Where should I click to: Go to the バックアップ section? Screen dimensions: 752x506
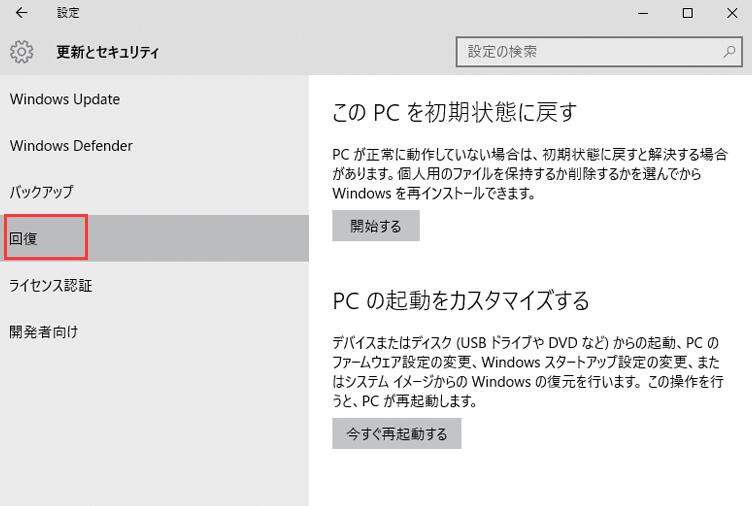pyautogui.click(x=42, y=191)
